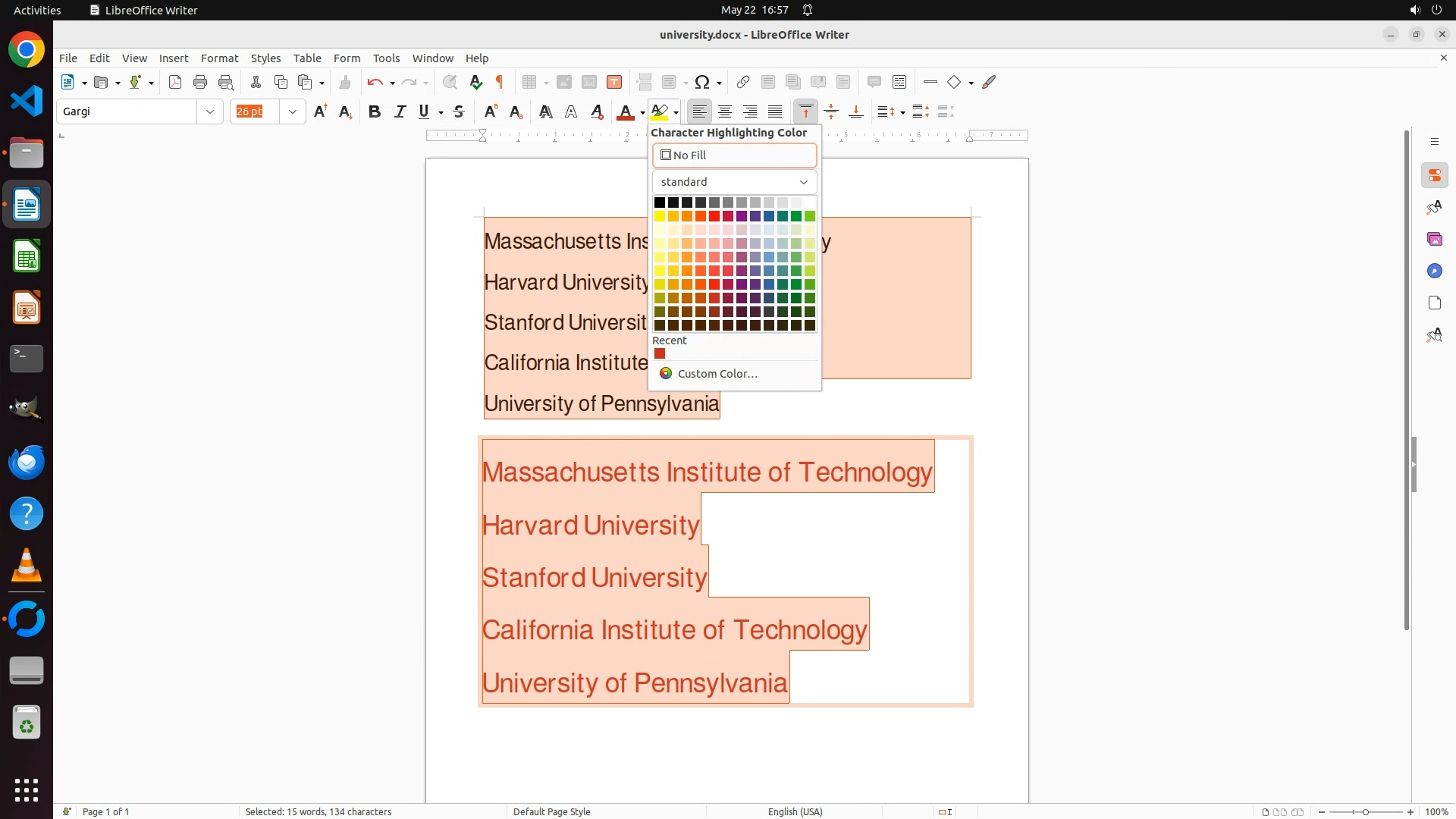
Task: Open the font size dropdown arrow
Action: tap(293, 112)
